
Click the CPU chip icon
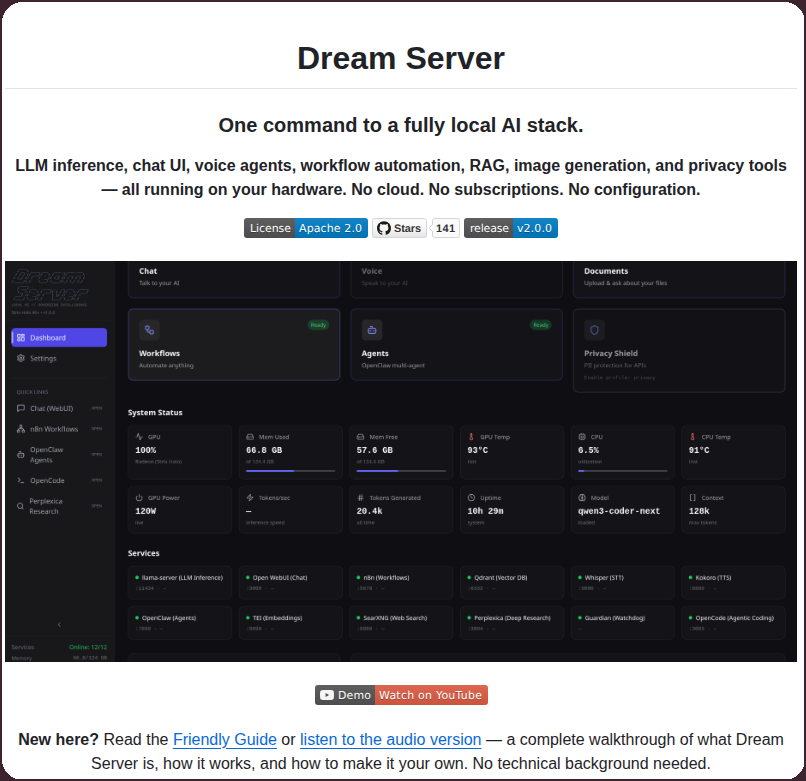(x=582, y=437)
